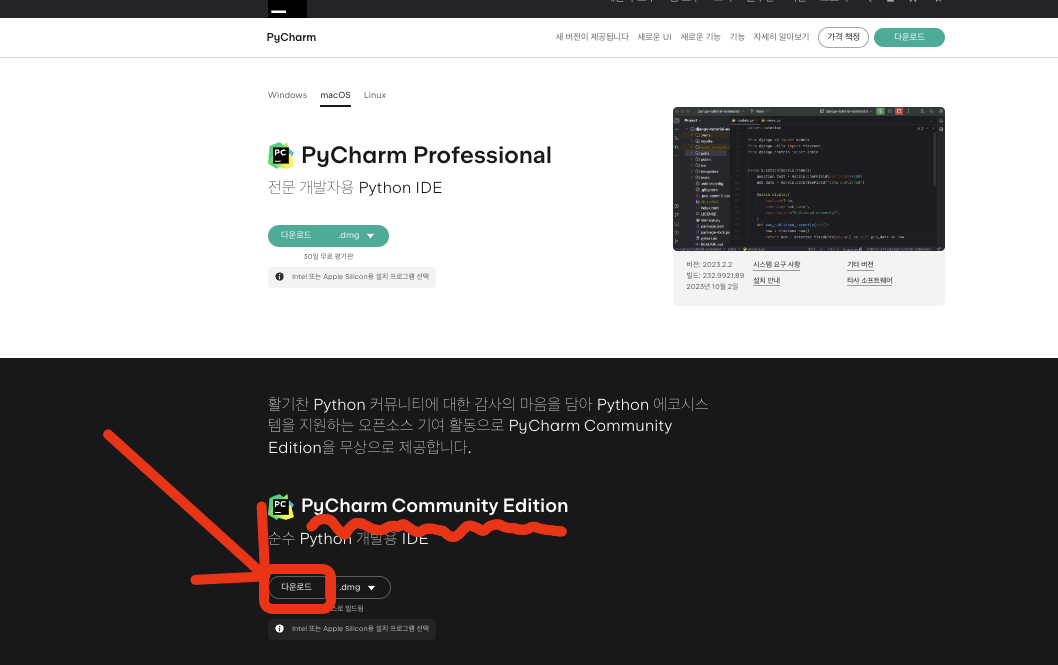
Task: Open the '타사 소프트웨어' link
Action: [870, 281]
